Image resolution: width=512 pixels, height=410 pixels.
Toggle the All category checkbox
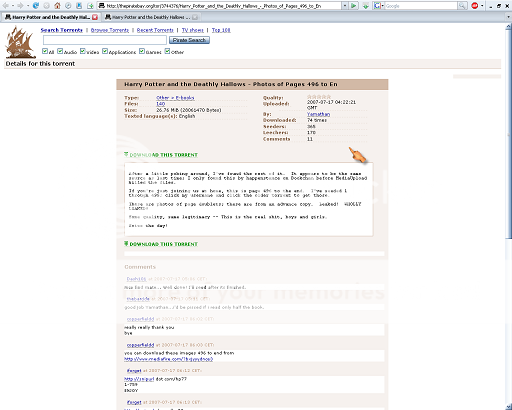tap(45, 51)
